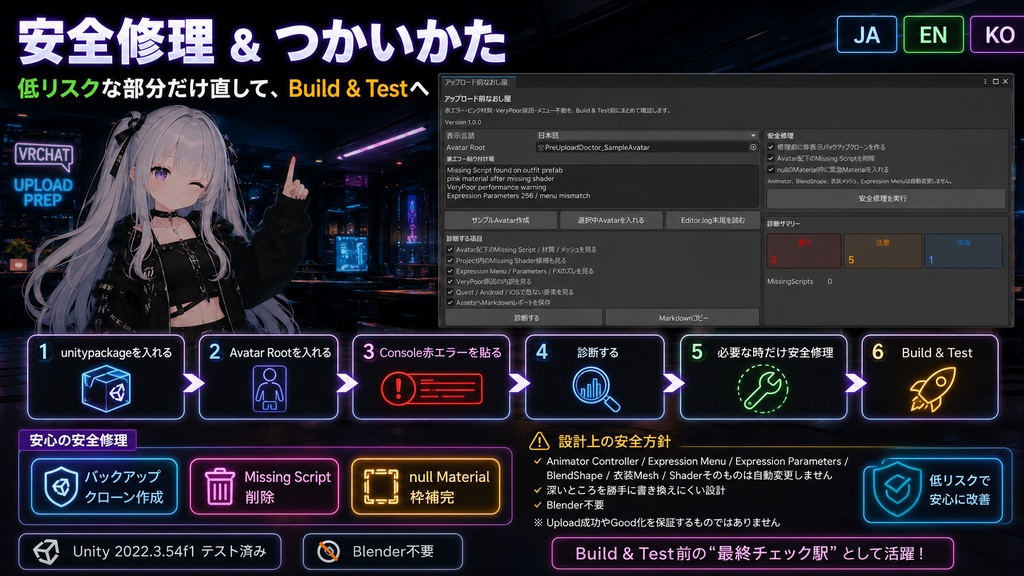The height and width of the screenshot is (576, 1024).
Task: Click the orange dashed frame null Material icon
Action: click(x=381, y=487)
